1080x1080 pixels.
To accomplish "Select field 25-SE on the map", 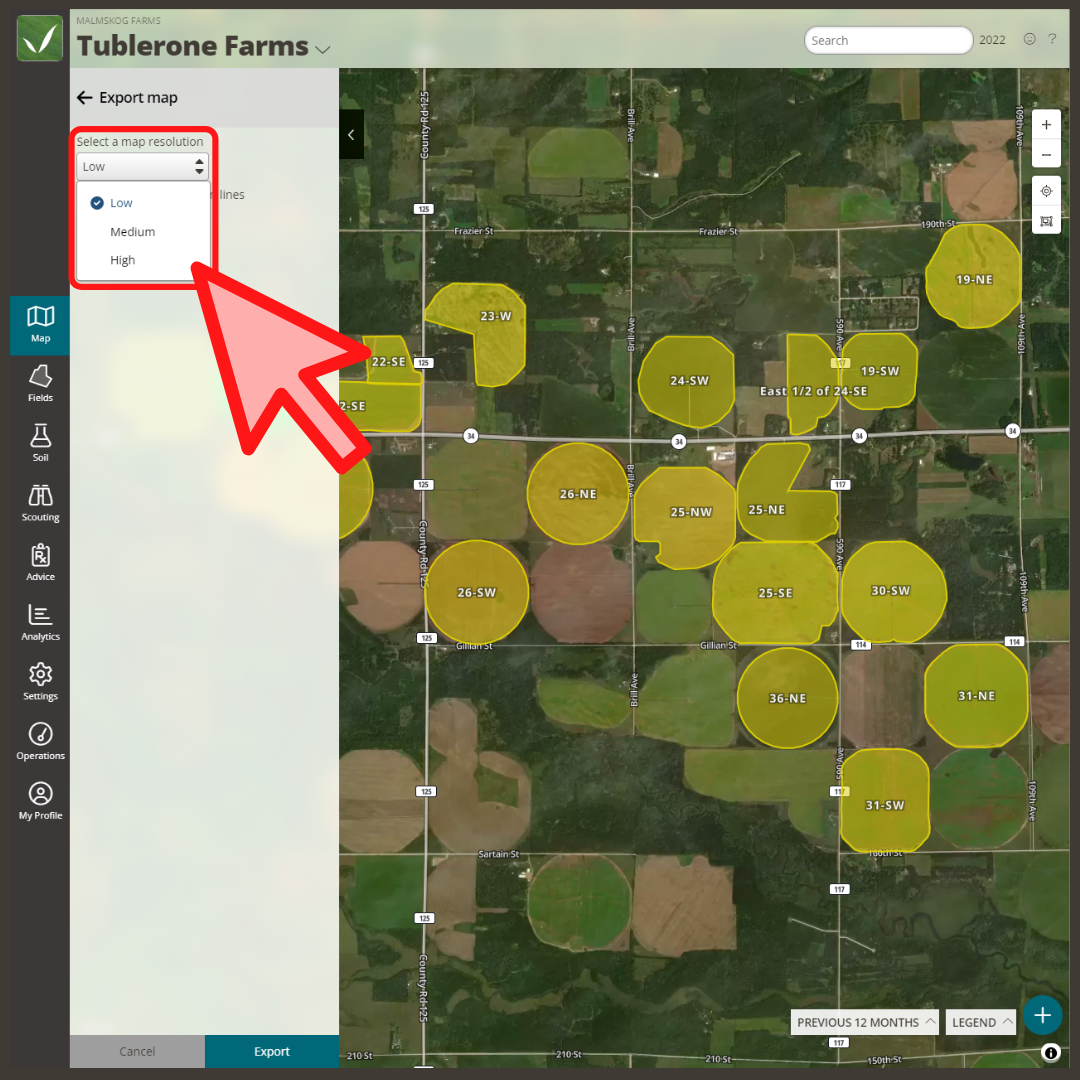I will [x=775, y=593].
